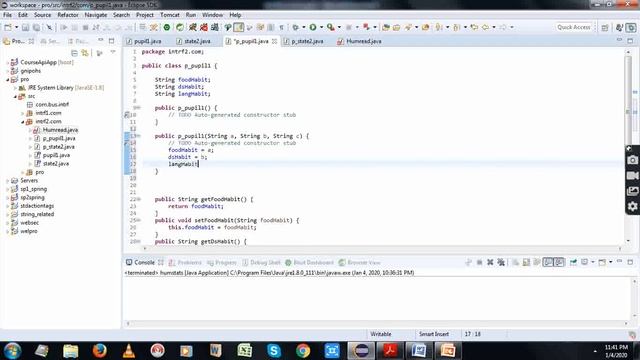Image resolution: width=640 pixels, height=360 pixels.
Task: Click the Tomcat start icon in toolbar
Action: (x=193, y=27)
